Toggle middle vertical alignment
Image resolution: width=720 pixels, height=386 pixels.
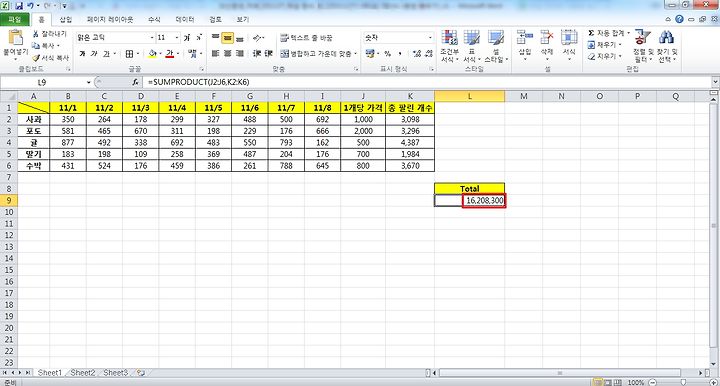227,38
